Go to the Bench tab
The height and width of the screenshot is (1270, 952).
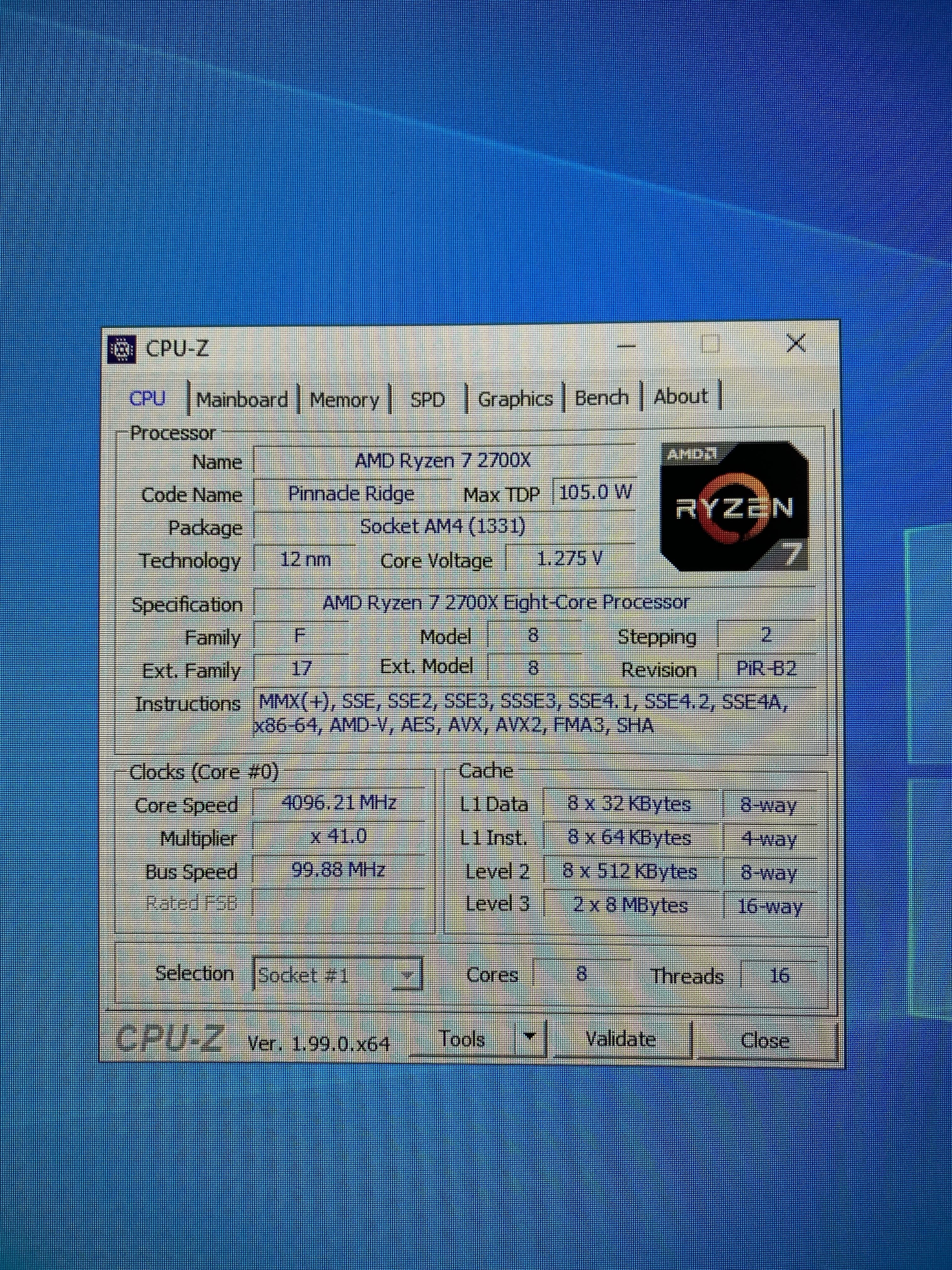[601, 397]
